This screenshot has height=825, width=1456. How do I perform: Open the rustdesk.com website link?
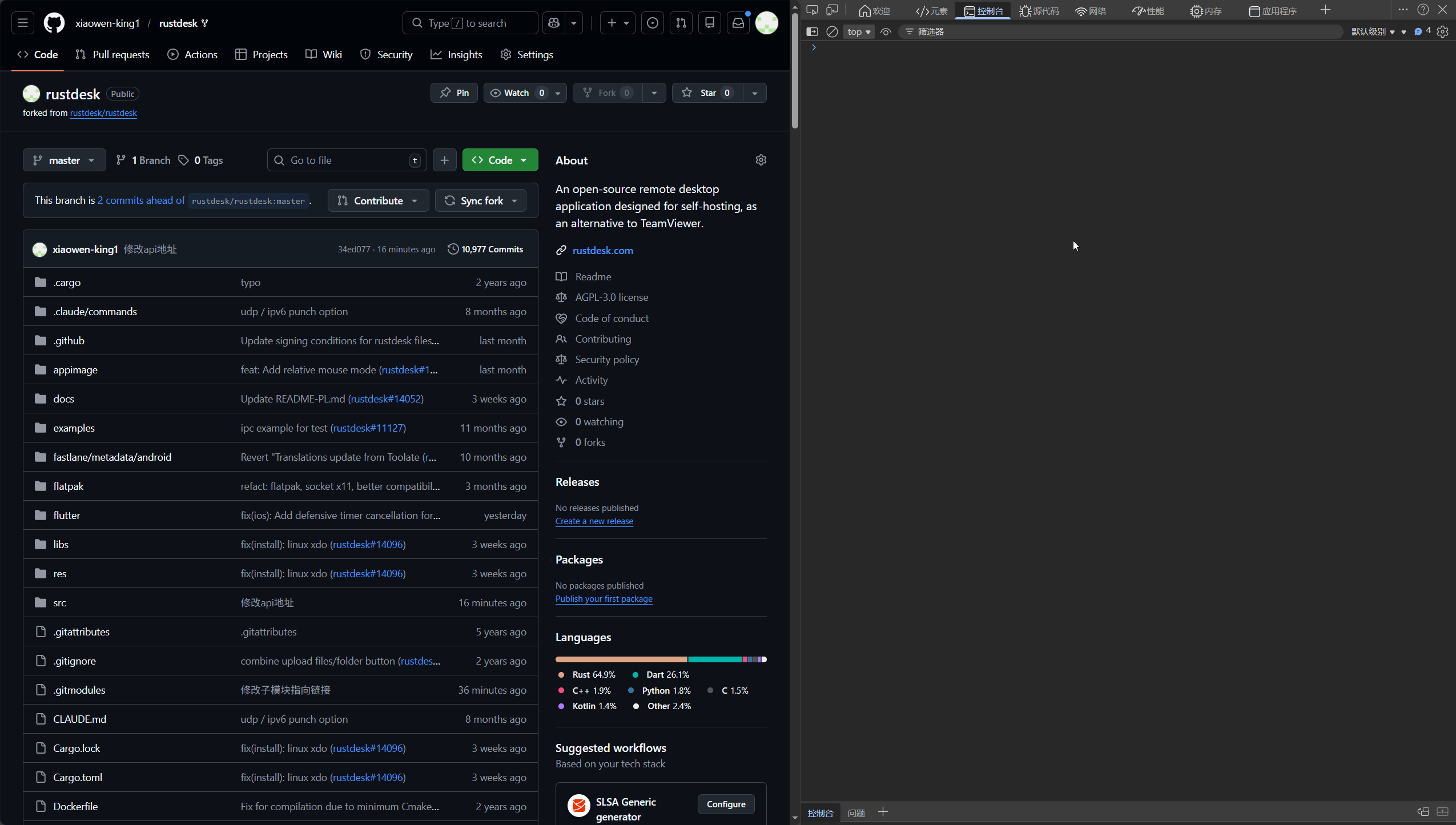(602, 251)
